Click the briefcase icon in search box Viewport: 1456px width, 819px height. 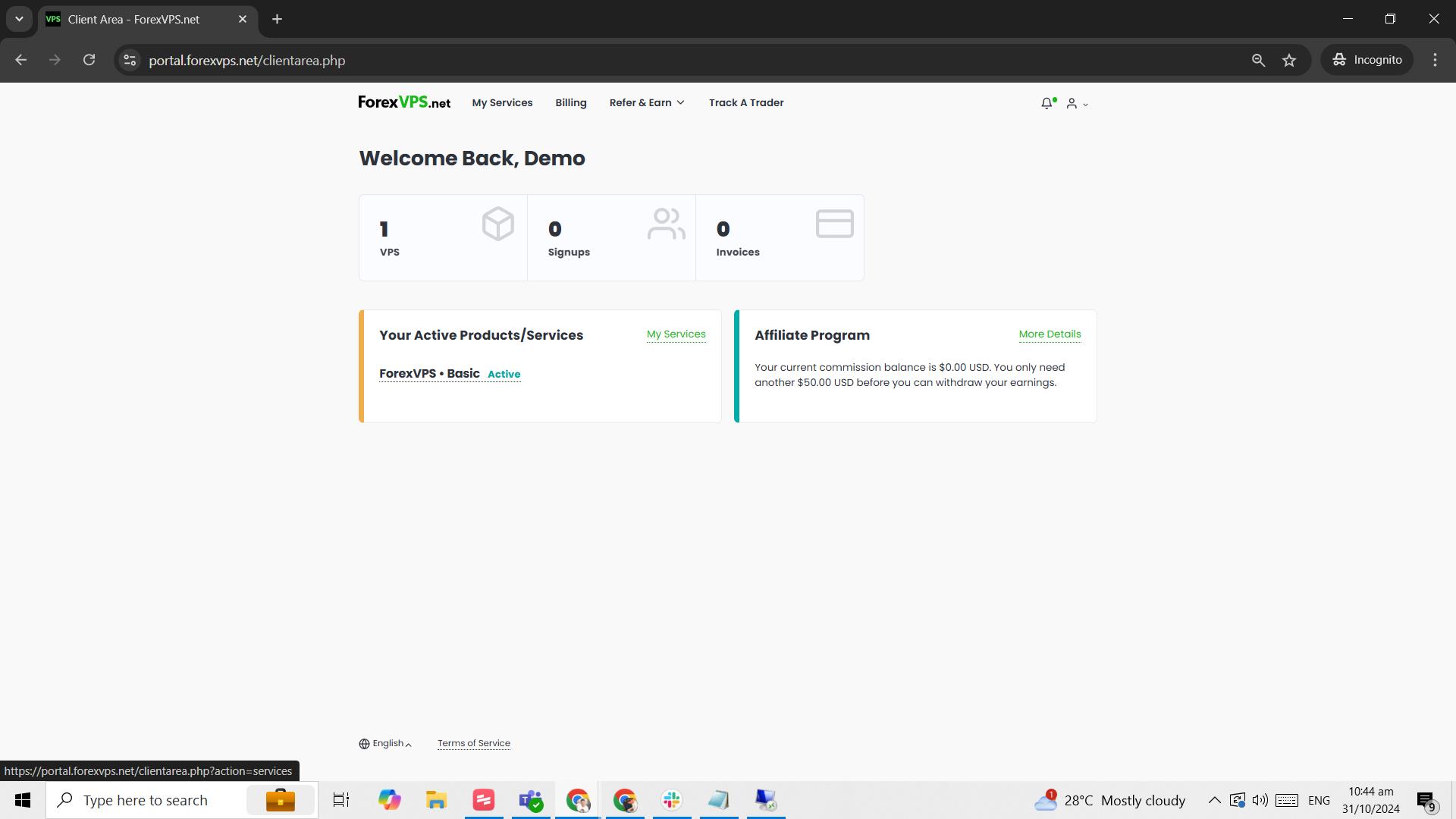(281, 800)
